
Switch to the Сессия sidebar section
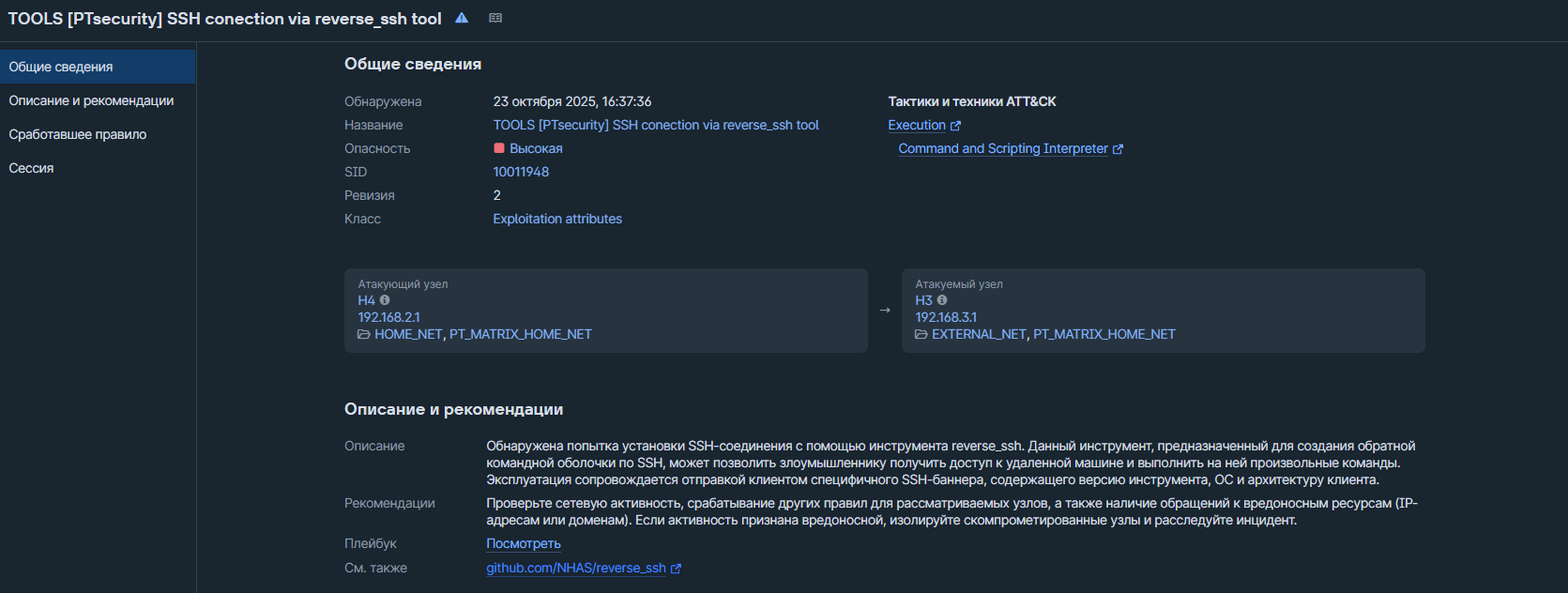click(31, 168)
